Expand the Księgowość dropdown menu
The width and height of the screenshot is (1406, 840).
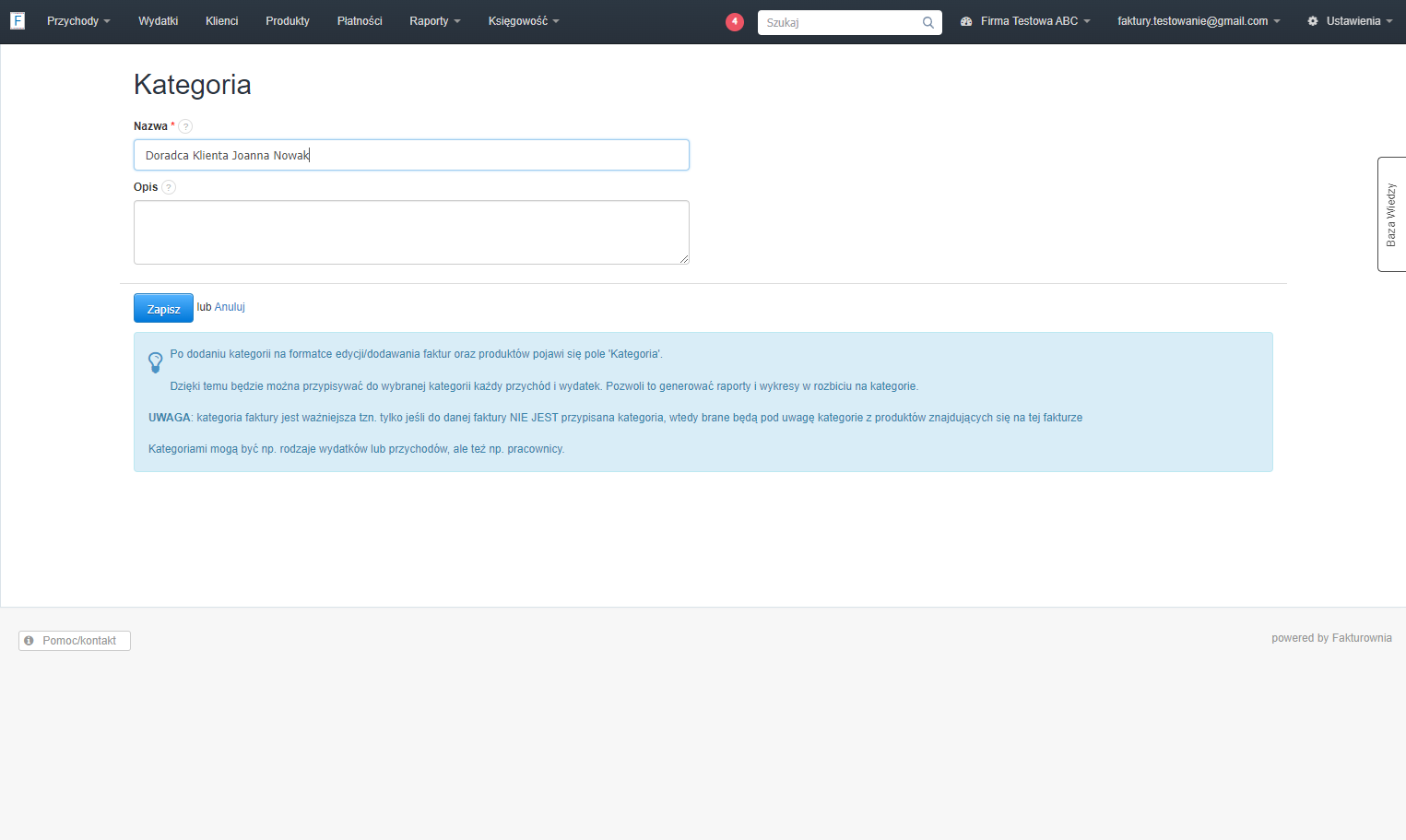(x=524, y=21)
